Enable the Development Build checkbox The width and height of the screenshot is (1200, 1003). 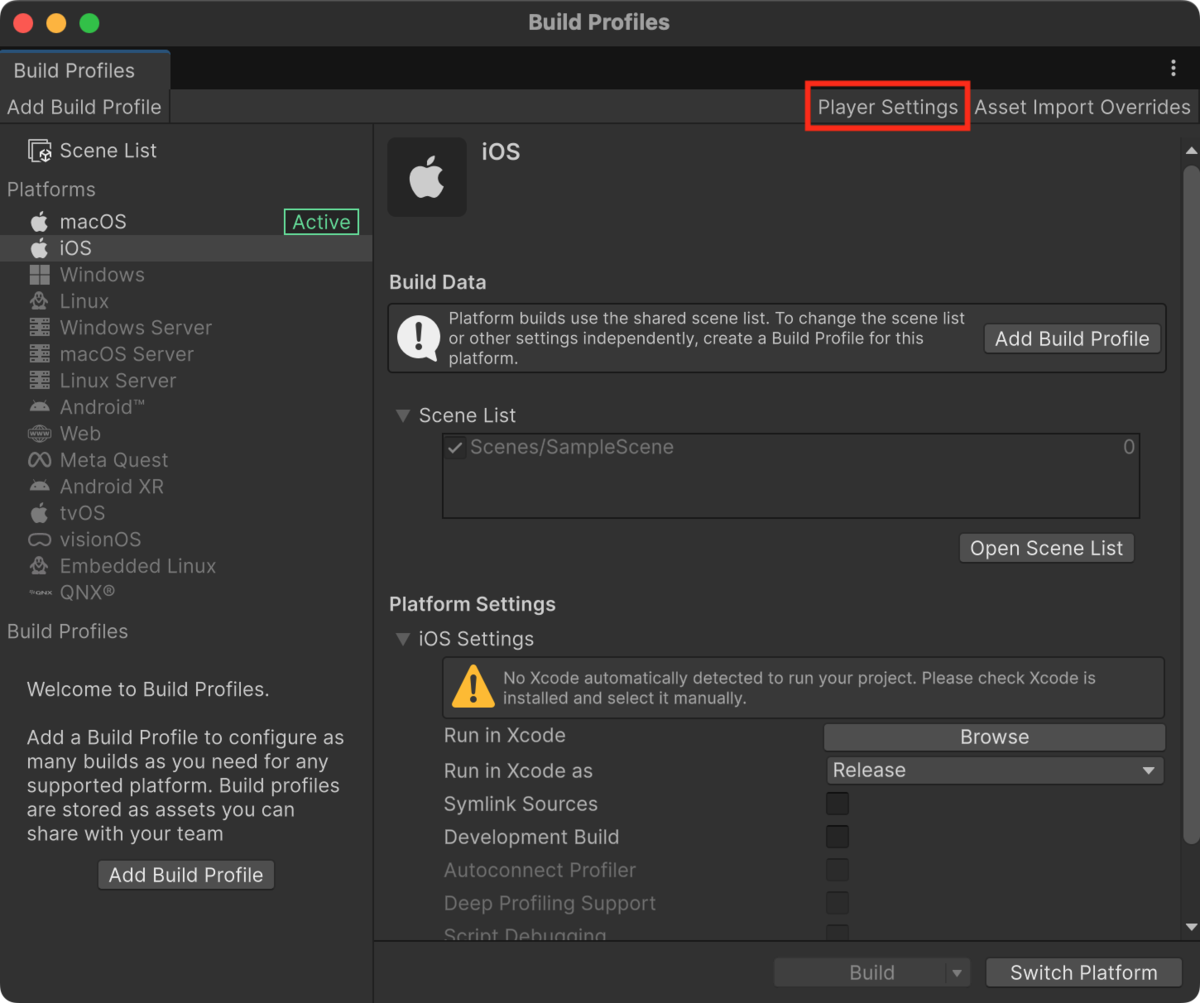click(837, 836)
